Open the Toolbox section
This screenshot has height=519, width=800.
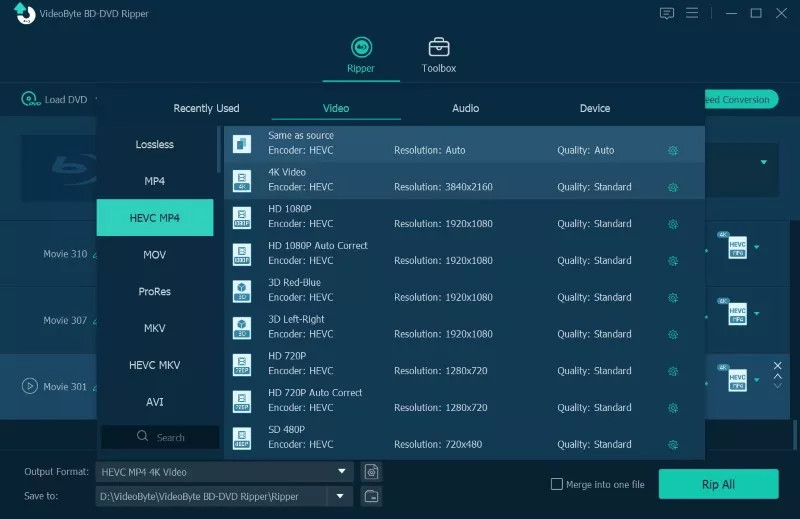pos(438,55)
